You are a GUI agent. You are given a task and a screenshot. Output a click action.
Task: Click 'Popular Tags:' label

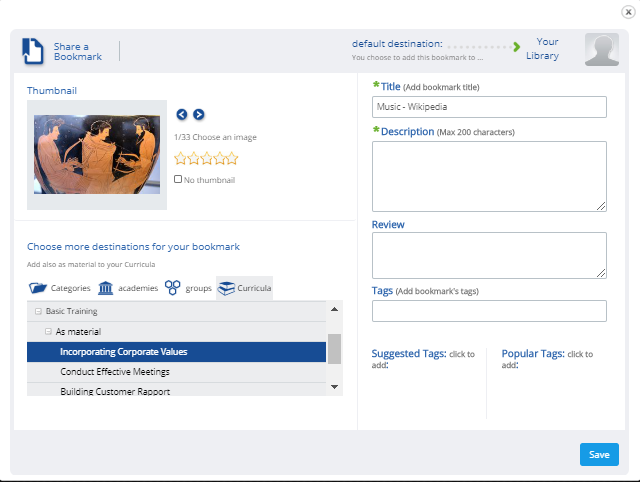coord(533,353)
